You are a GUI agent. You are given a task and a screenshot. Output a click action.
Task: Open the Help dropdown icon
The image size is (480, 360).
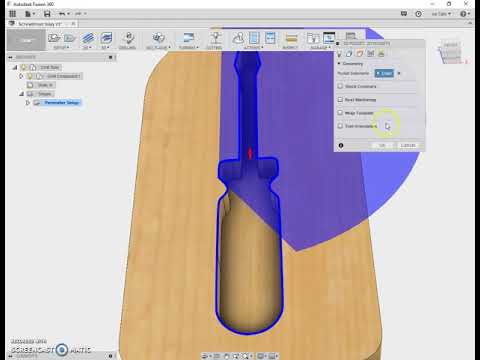tap(465, 14)
